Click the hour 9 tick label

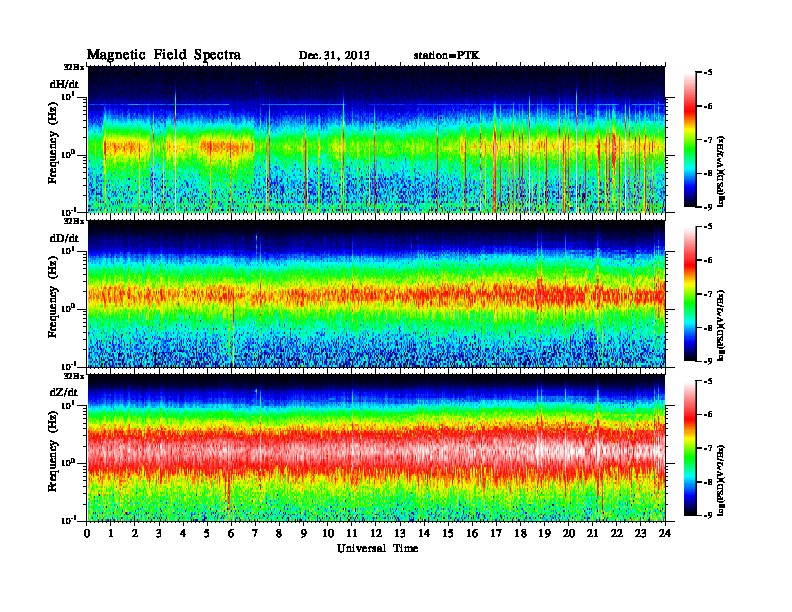pyautogui.click(x=304, y=533)
